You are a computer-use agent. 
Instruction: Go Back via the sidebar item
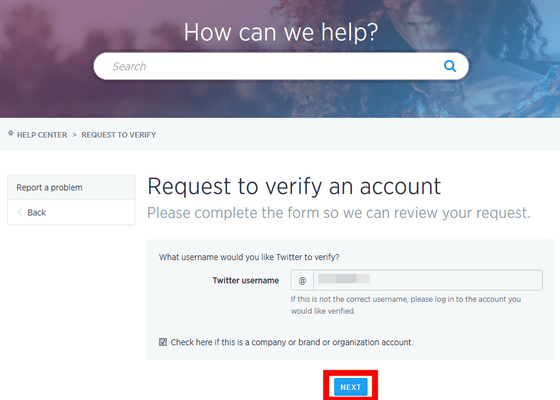(71, 212)
